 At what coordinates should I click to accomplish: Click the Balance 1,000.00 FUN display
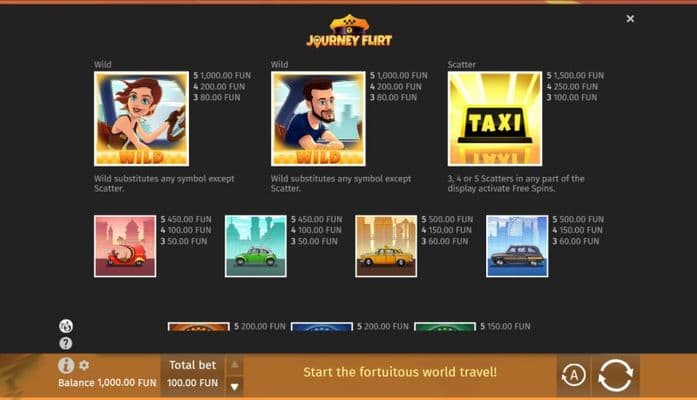click(107, 383)
